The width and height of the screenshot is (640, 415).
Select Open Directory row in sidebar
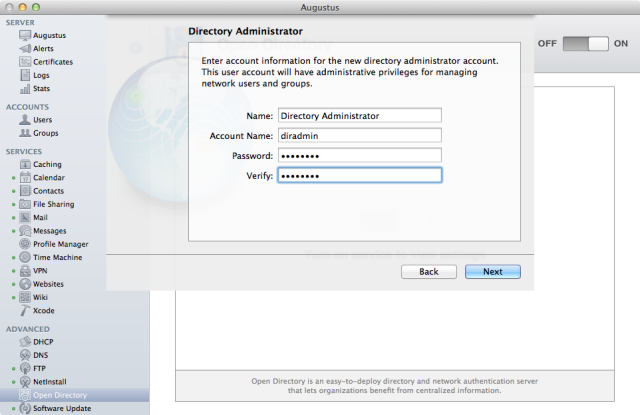click(74, 395)
